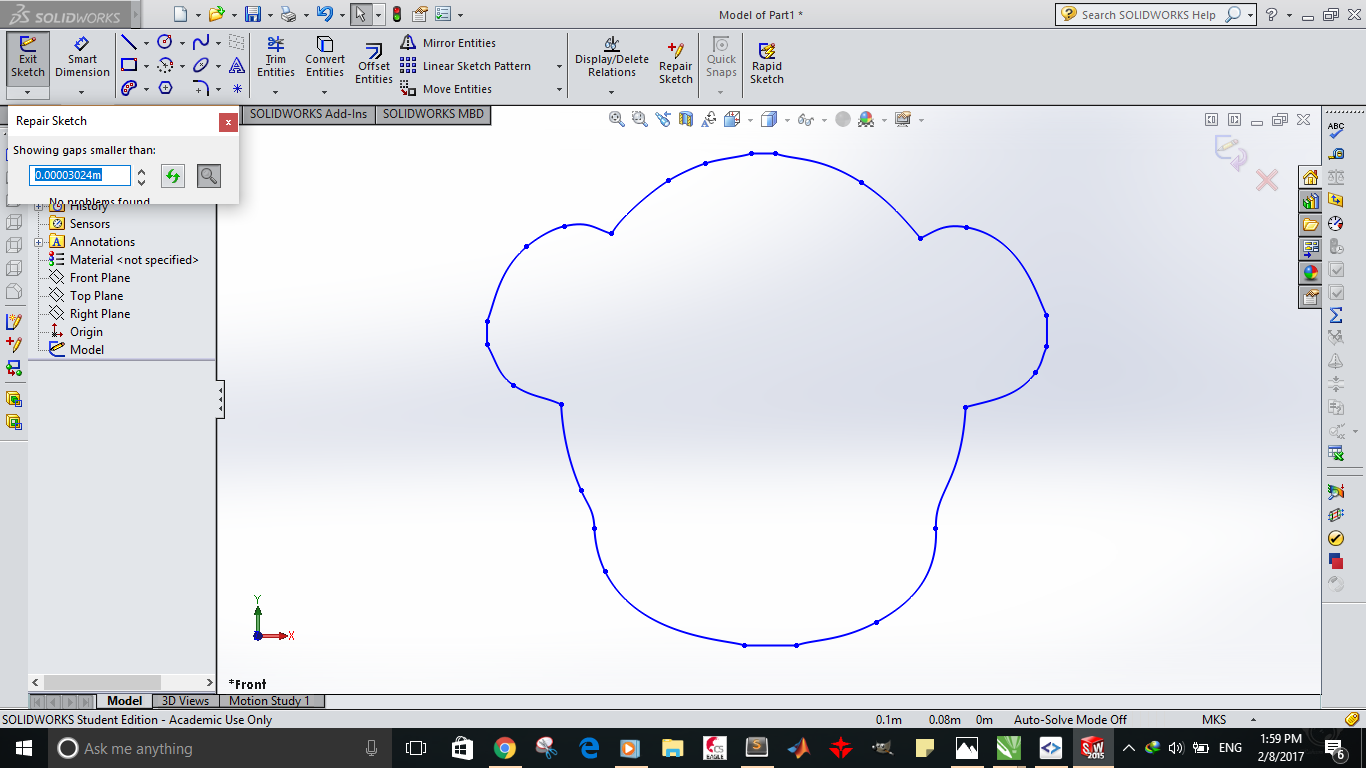Image resolution: width=1366 pixels, height=768 pixels.
Task: Pick the Corner Rectangle sketch tool
Action: click(x=129, y=65)
